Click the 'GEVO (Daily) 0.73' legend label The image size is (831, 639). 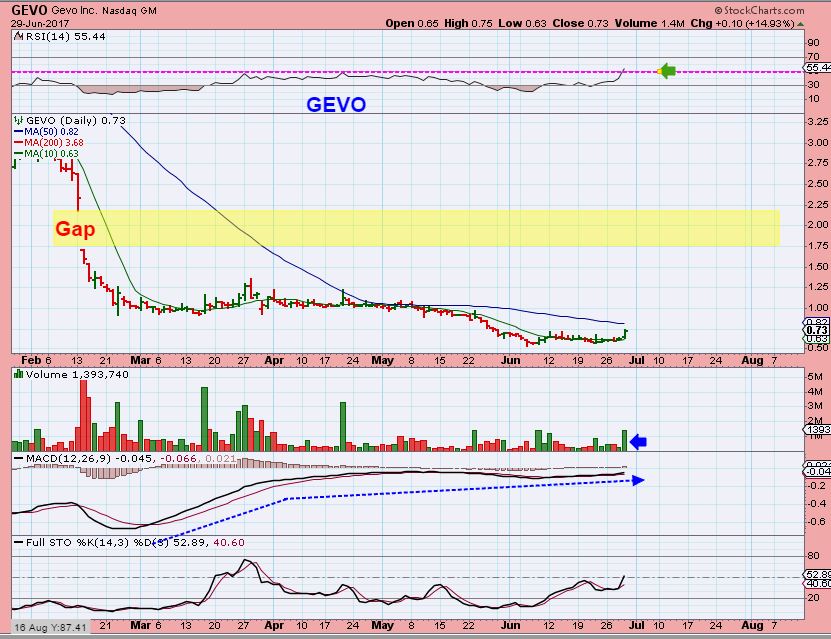(76, 120)
